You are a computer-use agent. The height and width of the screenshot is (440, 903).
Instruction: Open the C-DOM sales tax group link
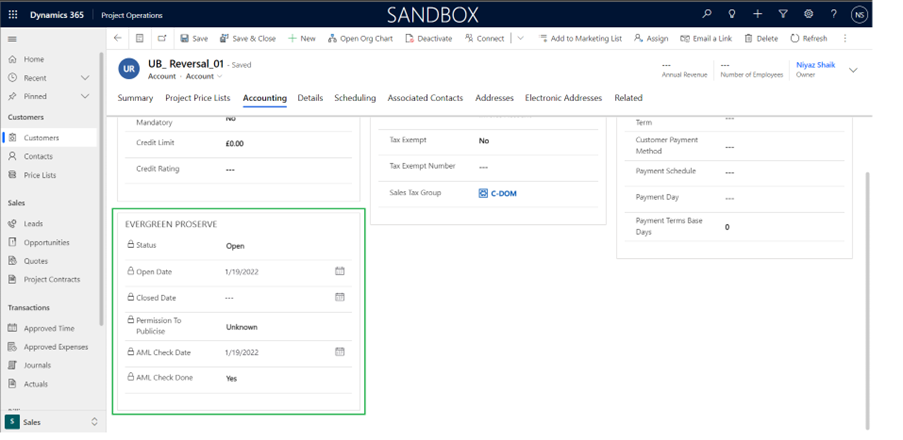[x=498, y=194]
